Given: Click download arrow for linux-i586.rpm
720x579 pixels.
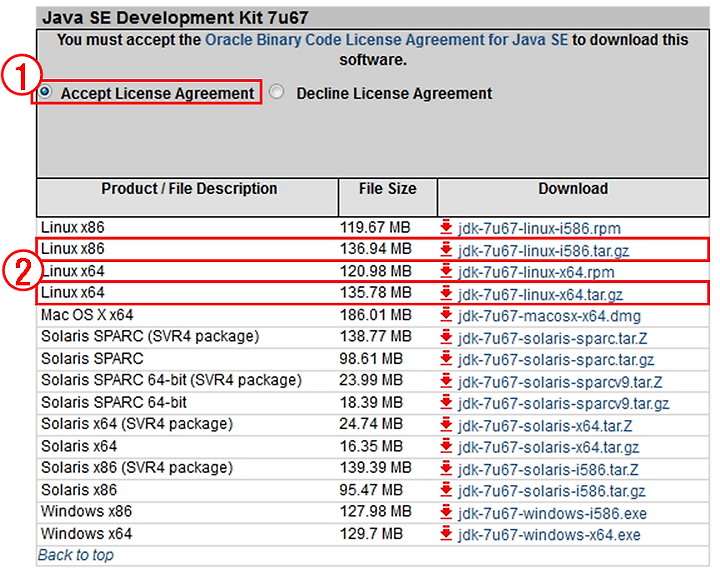Looking at the screenshot, I should pyautogui.click(x=446, y=227).
